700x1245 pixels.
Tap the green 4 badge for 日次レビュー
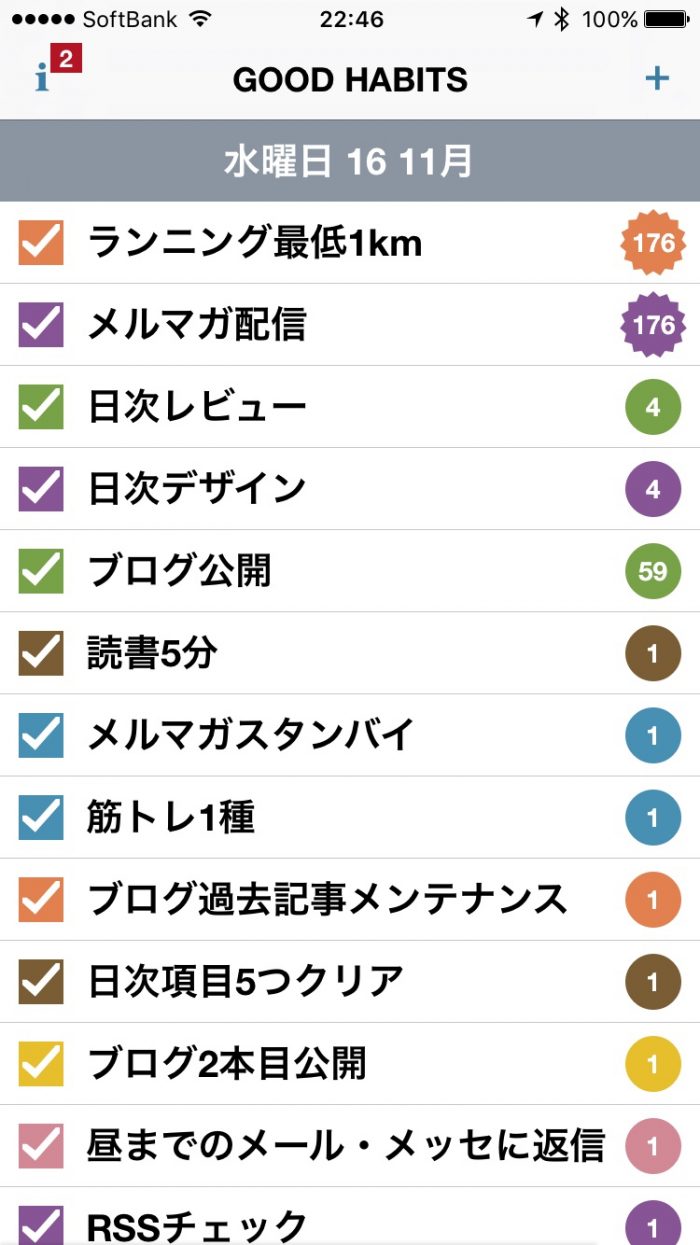coord(653,407)
